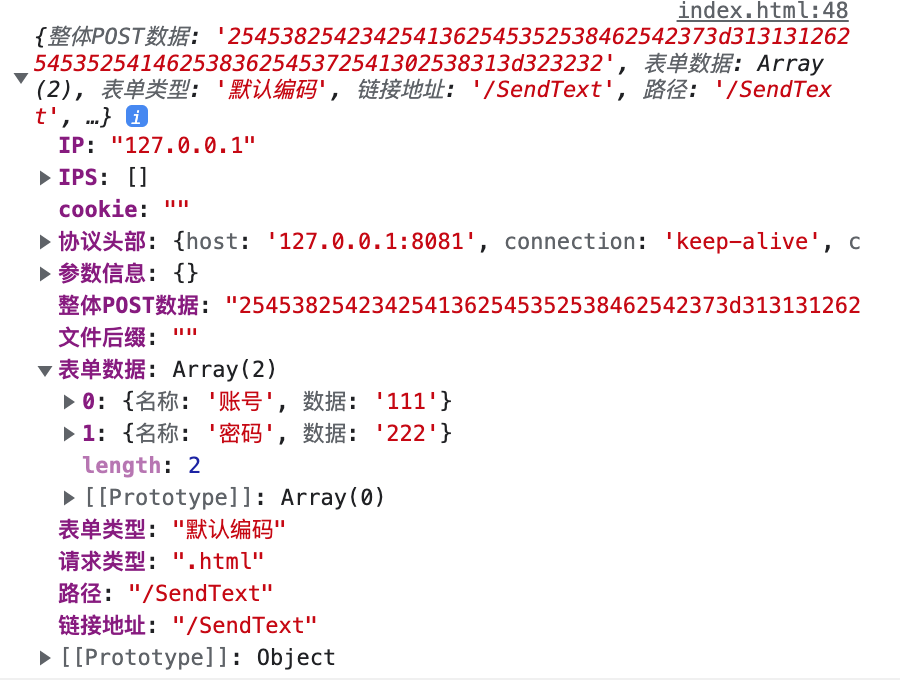Click the 文件后缀 property row

pyautogui.click(x=128, y=338)
